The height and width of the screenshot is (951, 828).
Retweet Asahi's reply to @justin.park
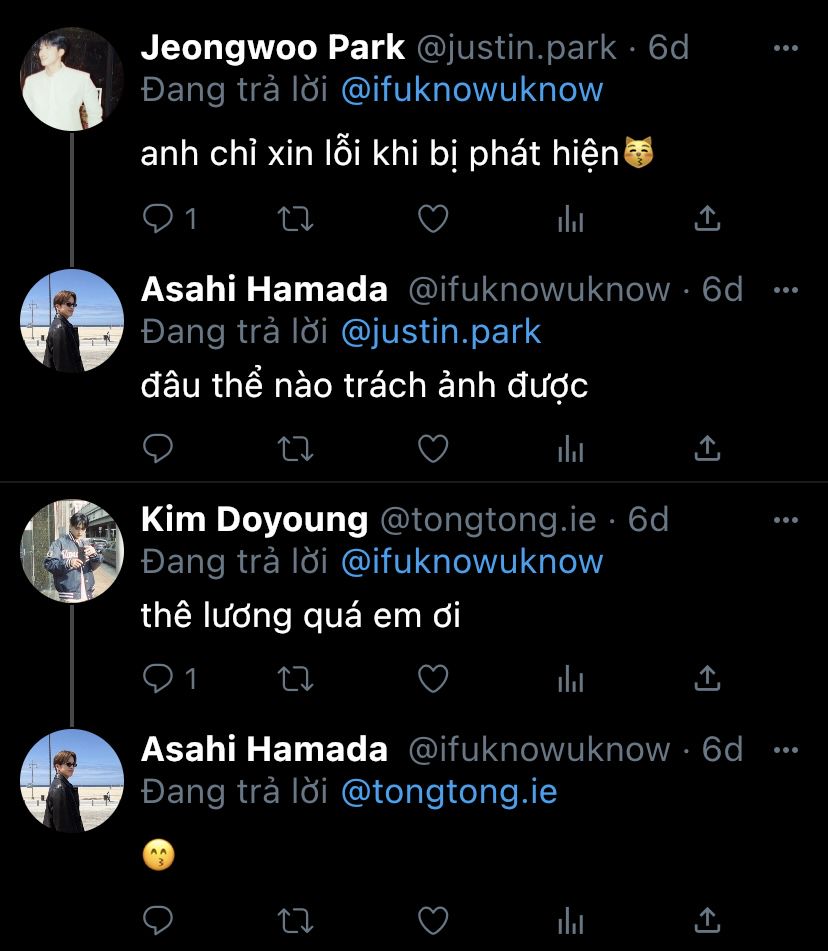(x=294, y=449)
